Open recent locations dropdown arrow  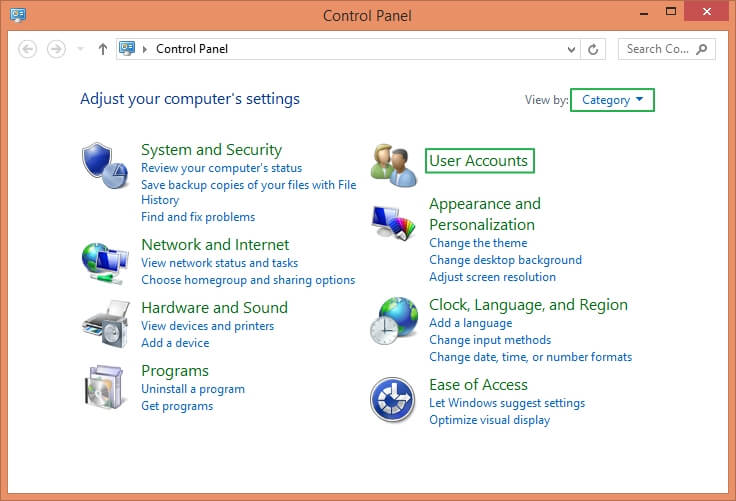tap(80, 49)
